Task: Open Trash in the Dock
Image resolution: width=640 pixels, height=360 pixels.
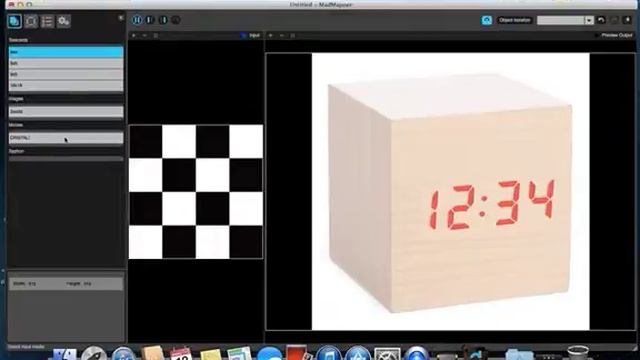Action: click(x=578, y=353)
